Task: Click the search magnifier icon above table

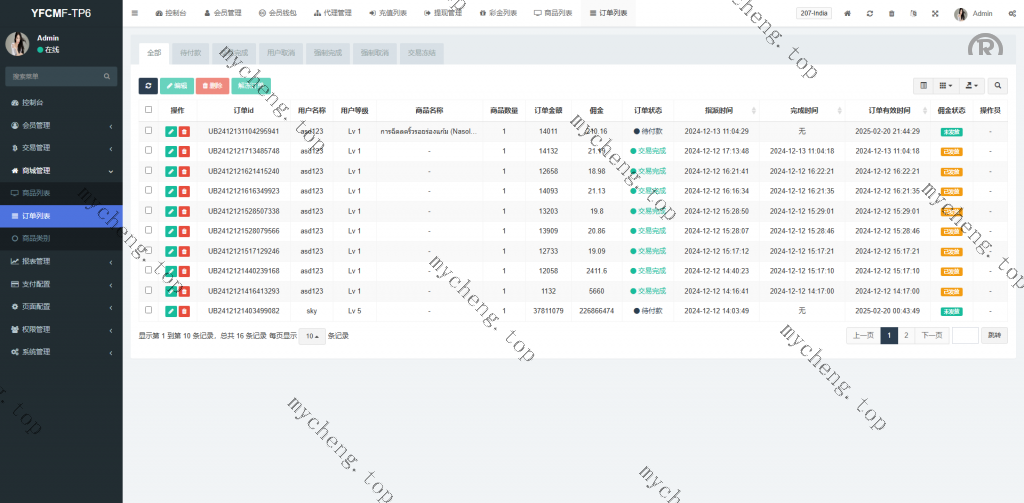Action: (997, 86)
